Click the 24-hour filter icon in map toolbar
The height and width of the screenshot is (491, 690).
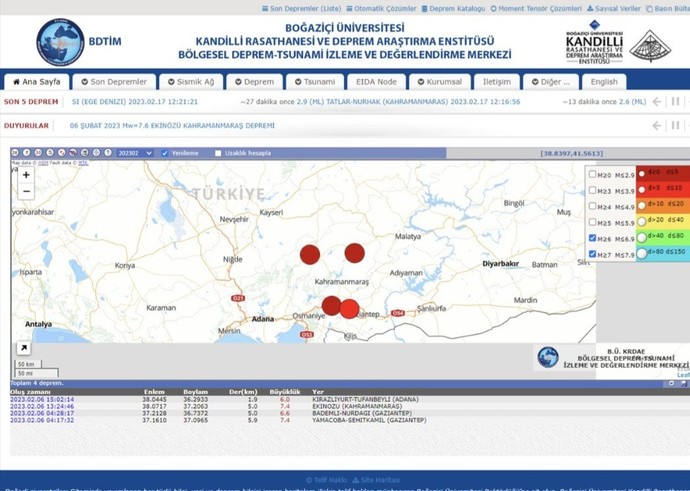(x=15, y=153)
